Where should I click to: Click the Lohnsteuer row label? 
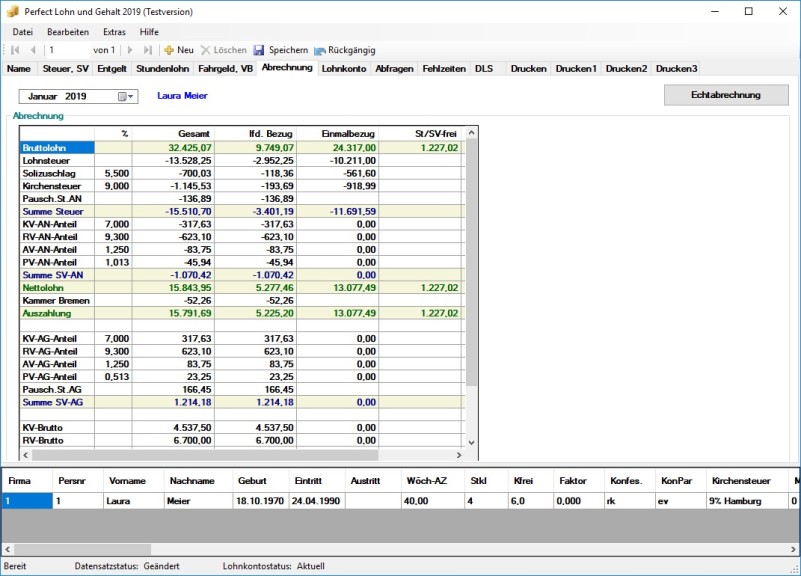tap(57, 160)
